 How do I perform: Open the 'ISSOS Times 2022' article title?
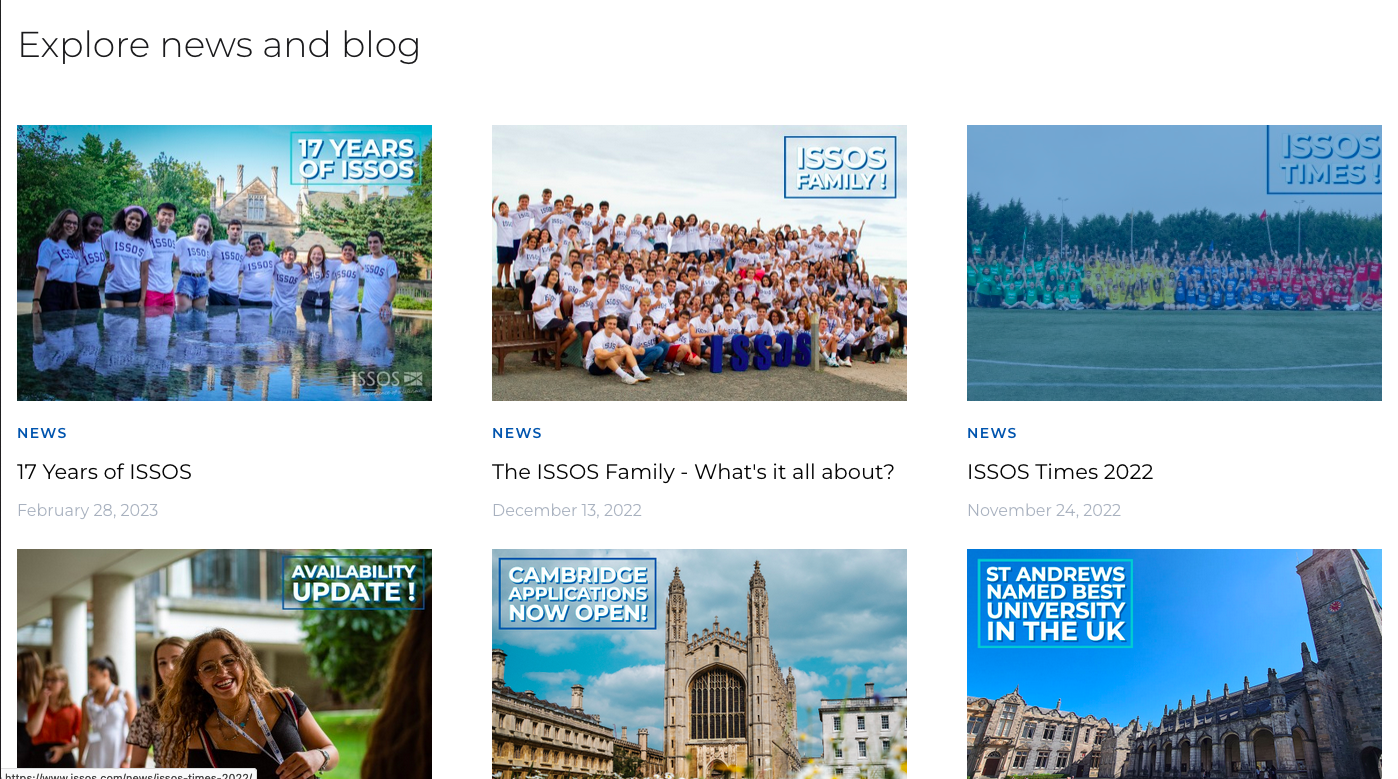tap(1060, 471)
